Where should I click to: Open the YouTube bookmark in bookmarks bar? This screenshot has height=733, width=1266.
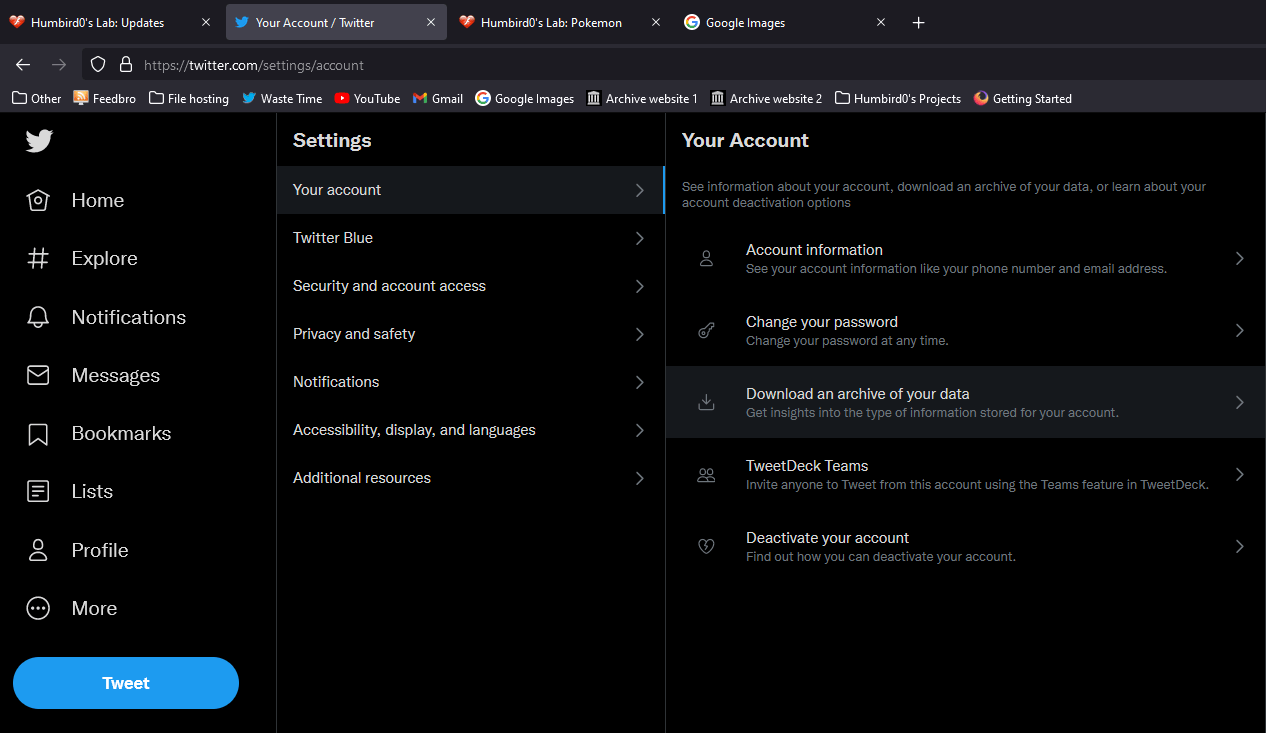click(x=367, y=98)
